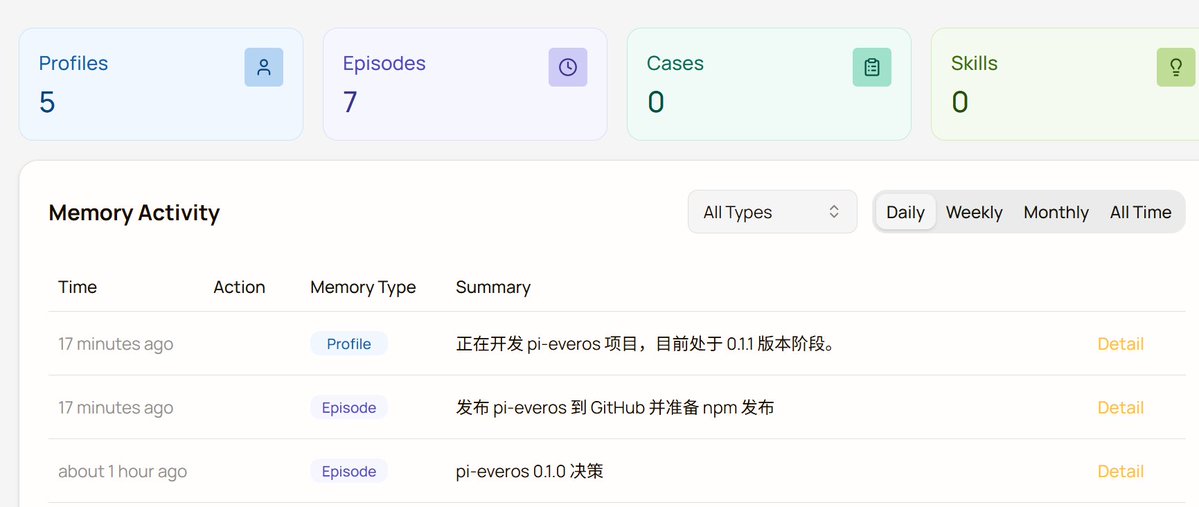
Task: Open Detail for the Profile entry
Action: coord(1120,344)
